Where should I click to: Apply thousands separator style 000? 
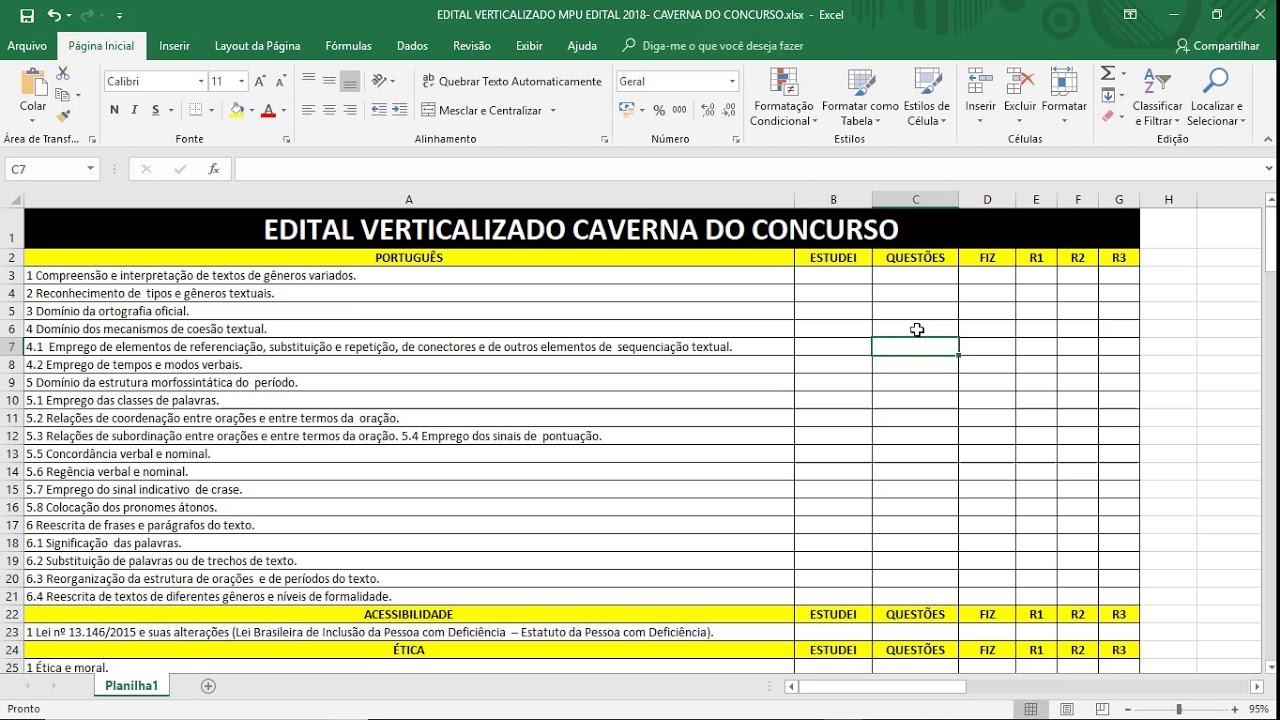click(679, 110)
